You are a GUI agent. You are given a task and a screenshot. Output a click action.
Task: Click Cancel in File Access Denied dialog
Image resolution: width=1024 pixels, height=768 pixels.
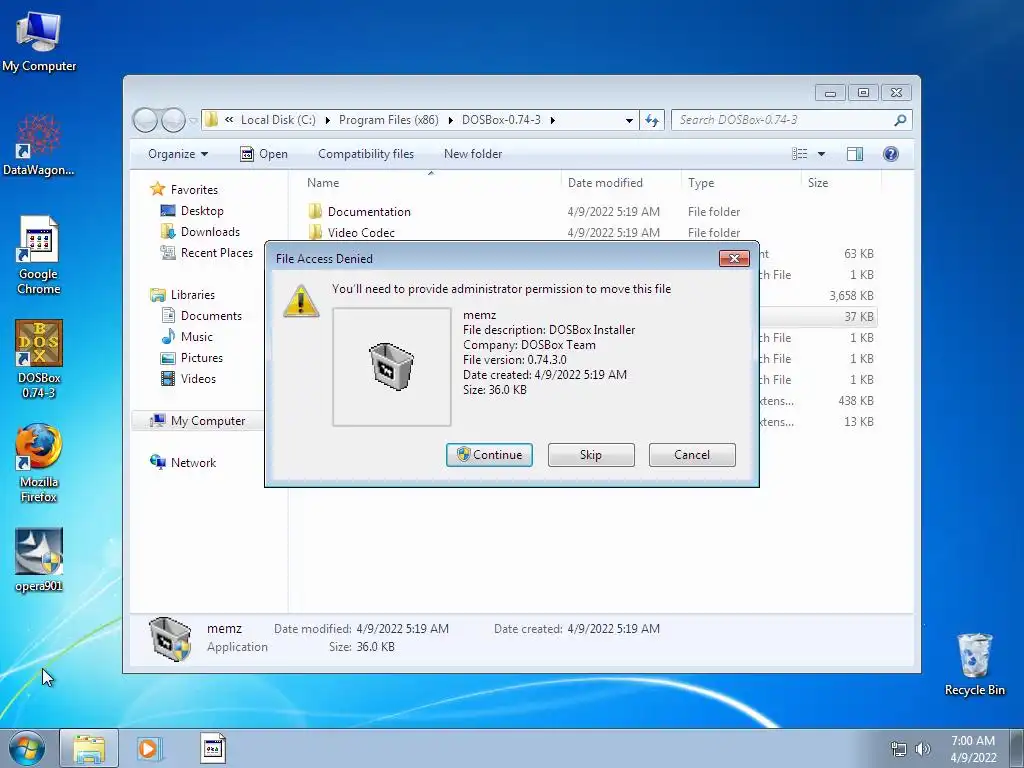(x=692, y=455)
